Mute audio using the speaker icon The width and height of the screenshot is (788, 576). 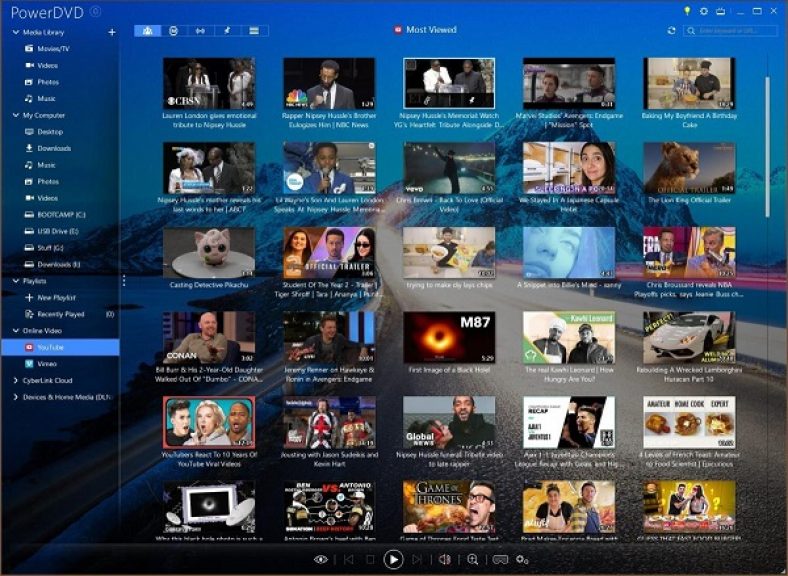click(x=445, y=559)
